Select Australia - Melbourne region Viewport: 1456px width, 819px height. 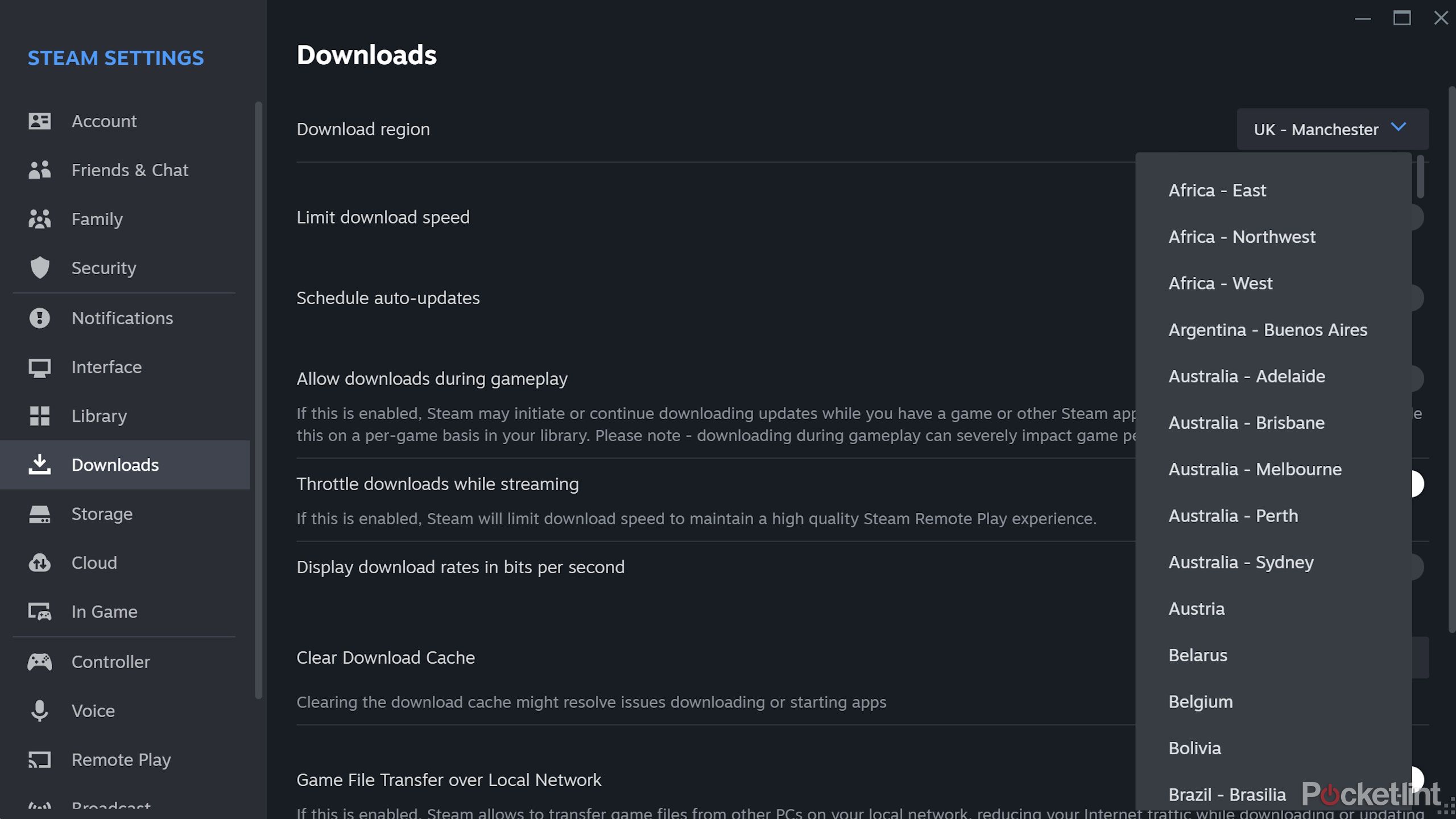[1255, 469]
